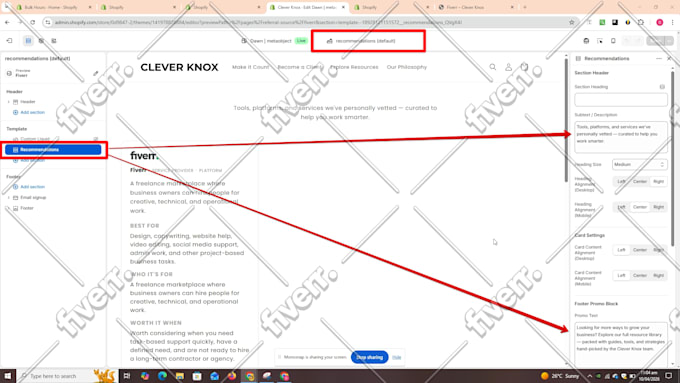Set desktop heading alignment to Center
680x383 pixels.
(x=640, y=181)
